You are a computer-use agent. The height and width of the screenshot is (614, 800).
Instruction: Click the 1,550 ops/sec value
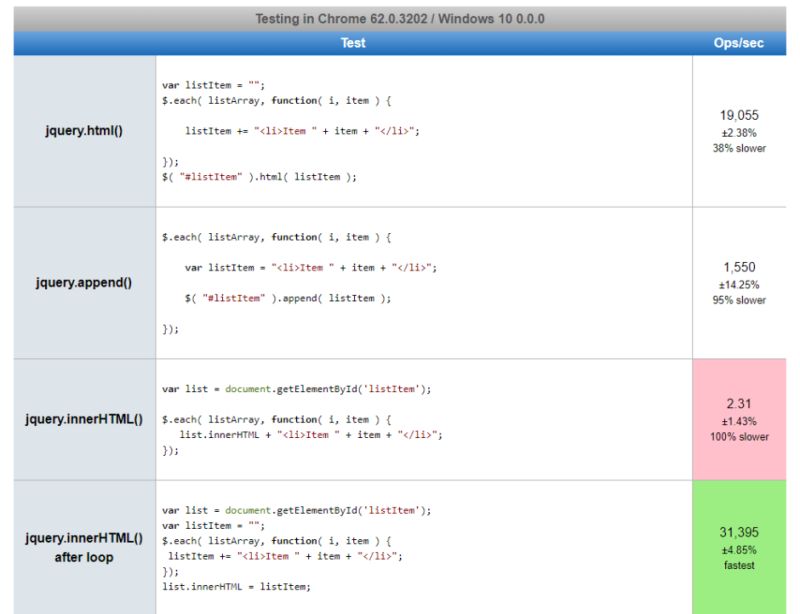(x=738, y=267)
